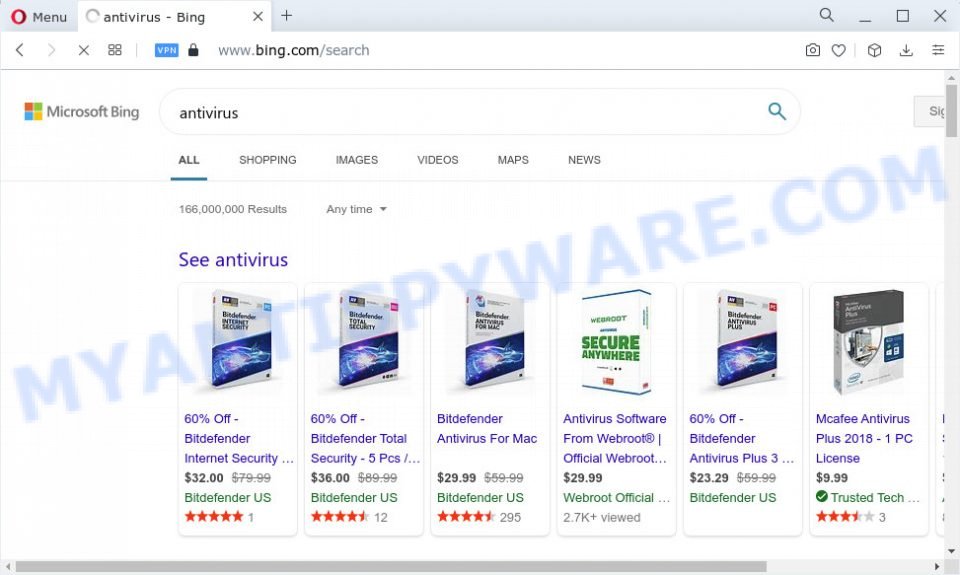Viewport: 960px width, 575px height.
Task: Open Speed Dial start page grid icon
Action: click(x=114, y=50)
